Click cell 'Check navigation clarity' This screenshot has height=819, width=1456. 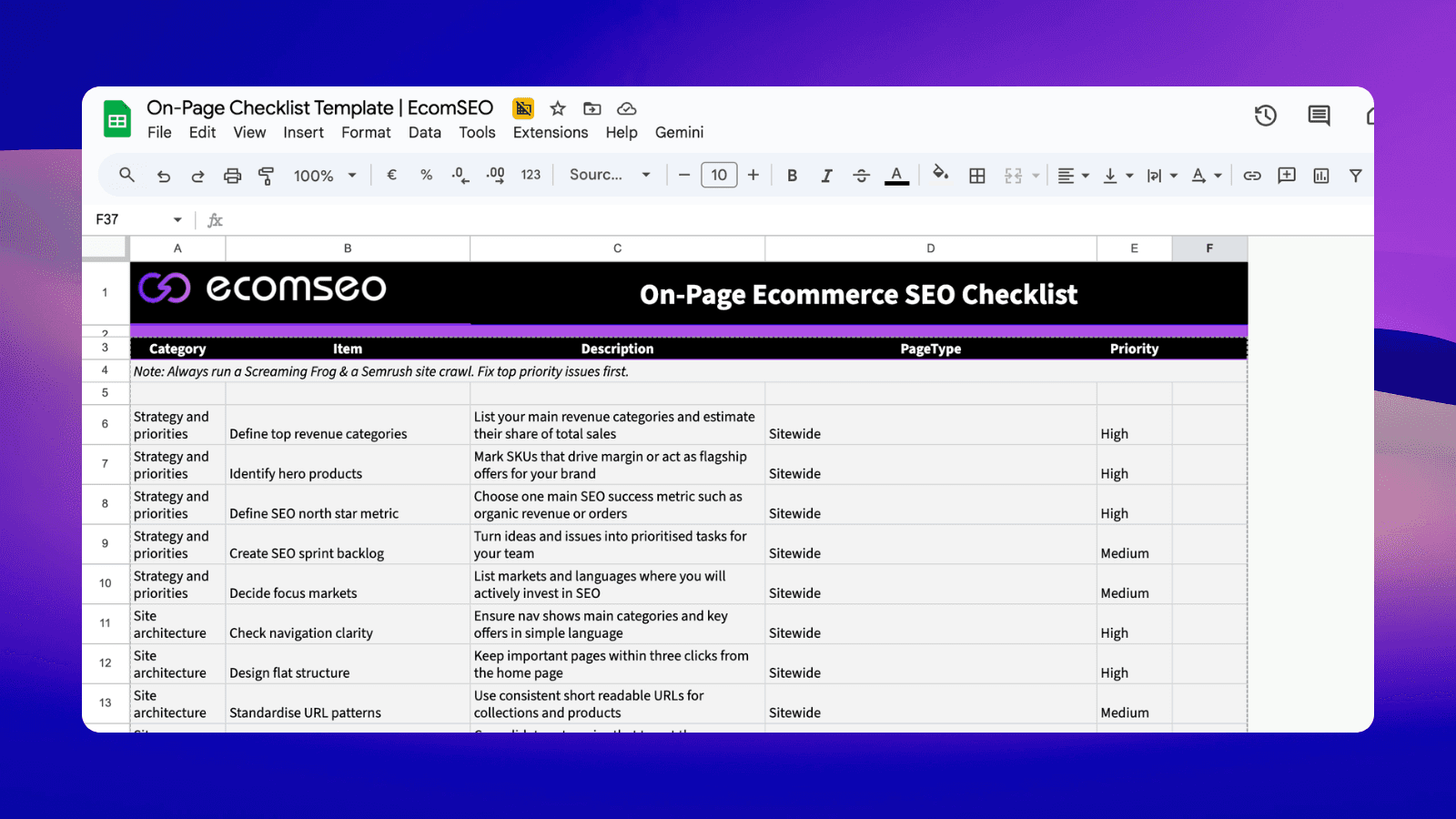(x=348, y=624)
